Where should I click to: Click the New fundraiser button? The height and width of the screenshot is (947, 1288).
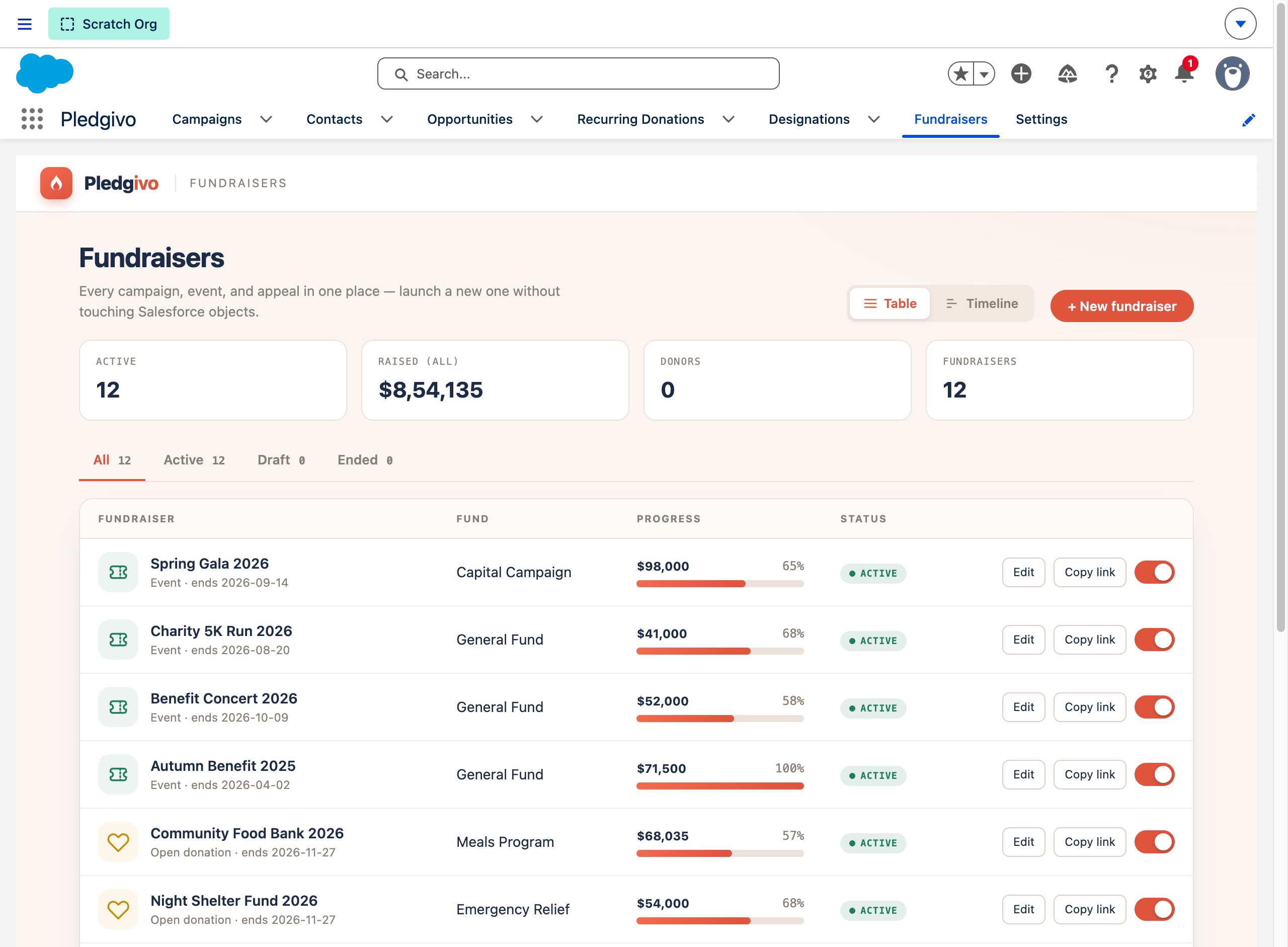(1122, 306)
